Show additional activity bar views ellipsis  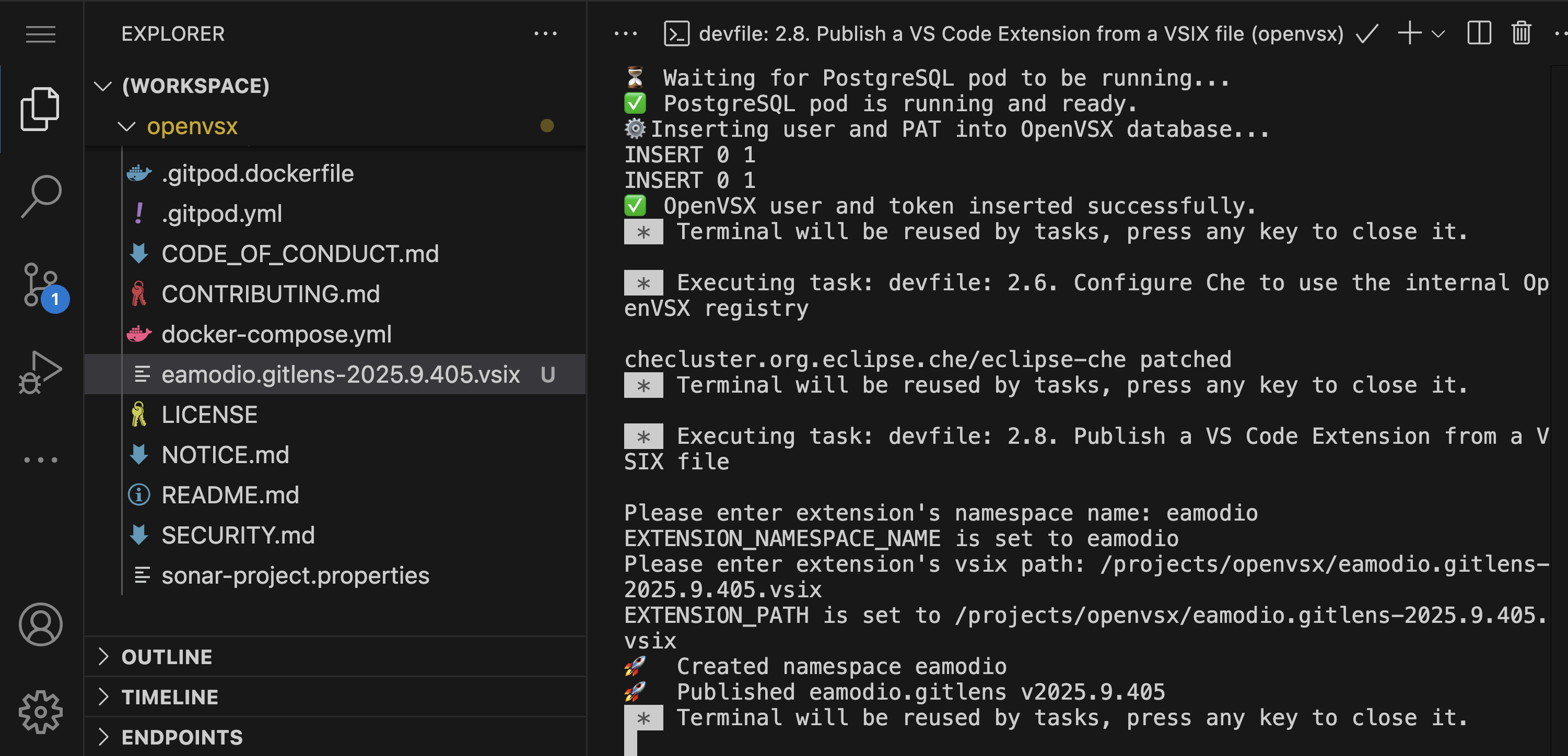(41, 460)
